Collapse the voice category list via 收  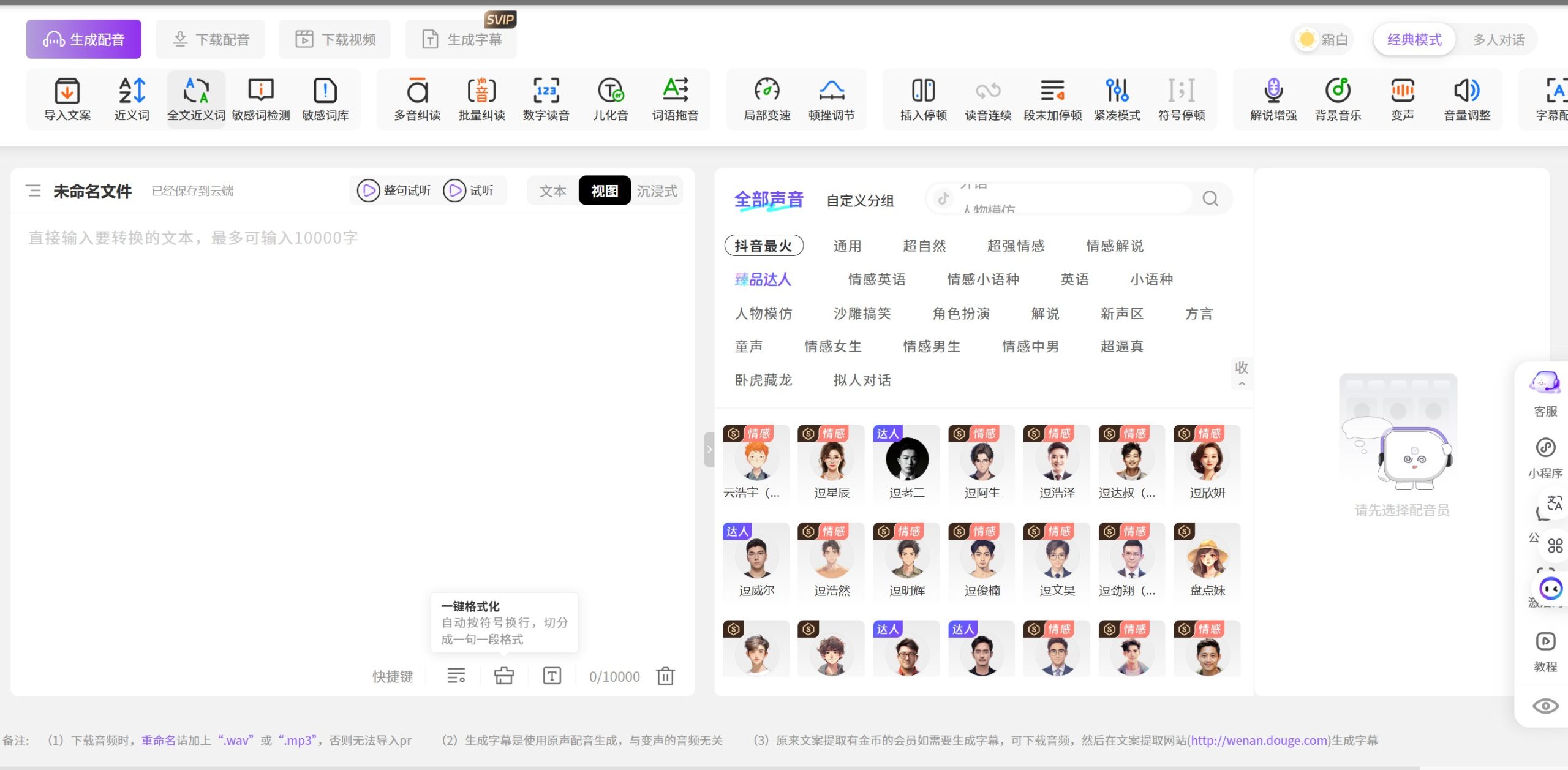tap(1242, 372)
